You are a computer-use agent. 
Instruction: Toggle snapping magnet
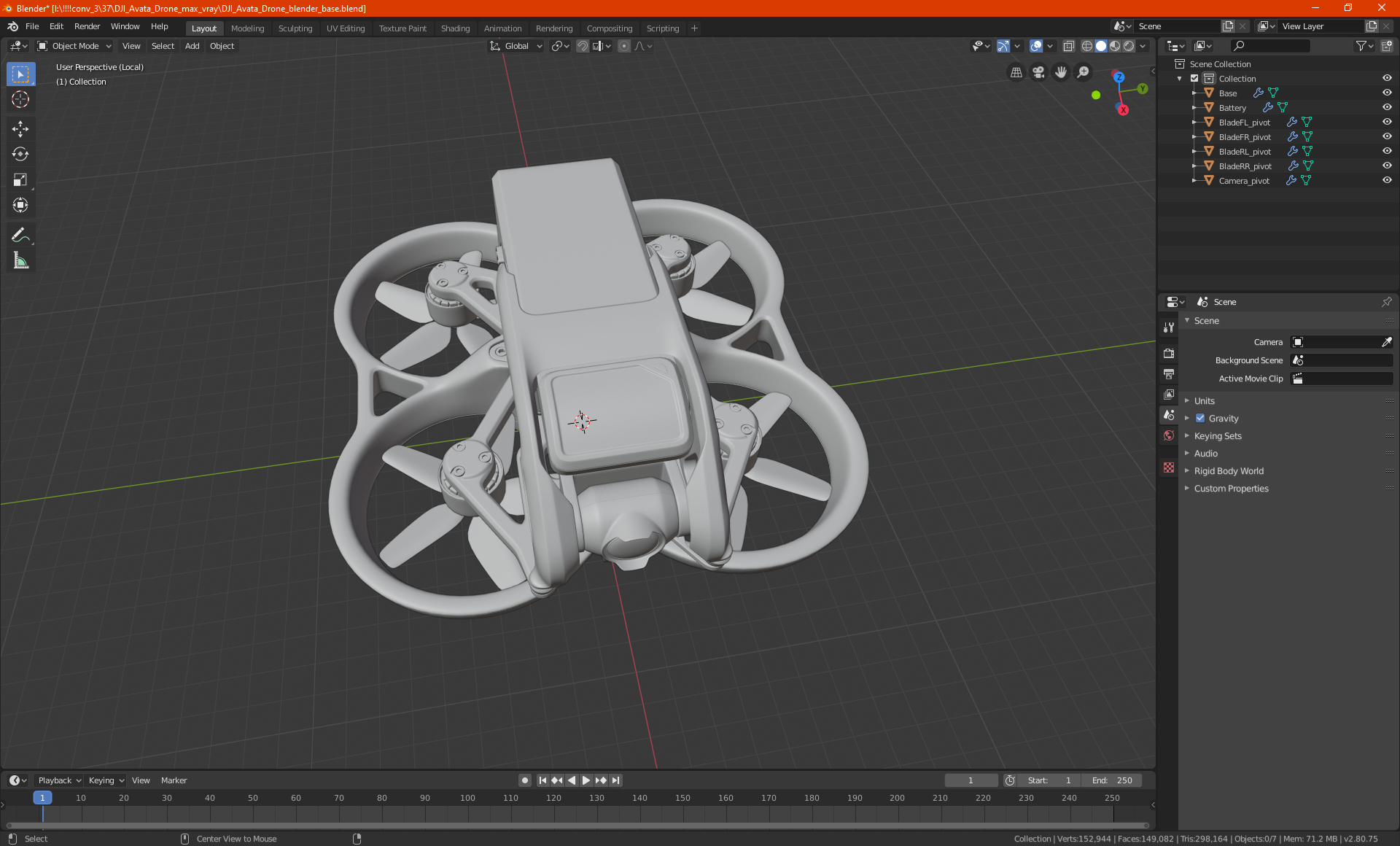tap(582, 46)
